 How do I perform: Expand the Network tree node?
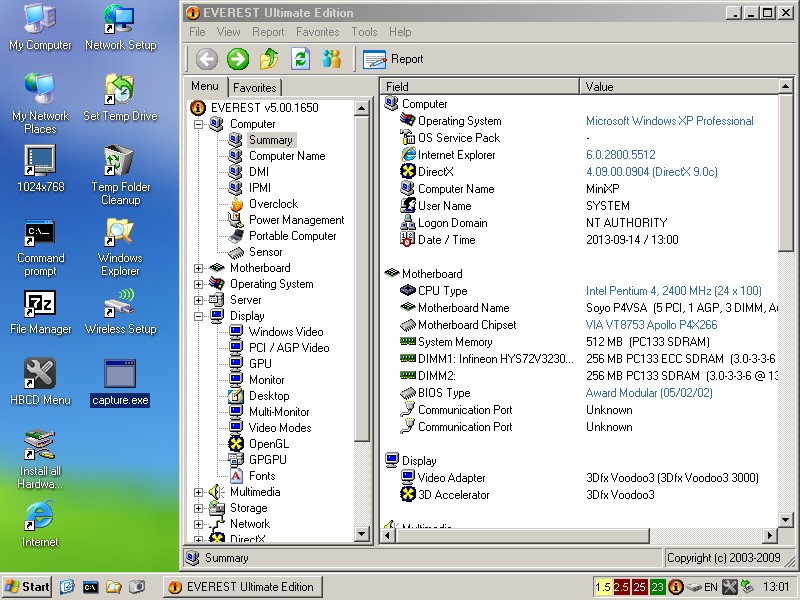(x=198, y=524)
